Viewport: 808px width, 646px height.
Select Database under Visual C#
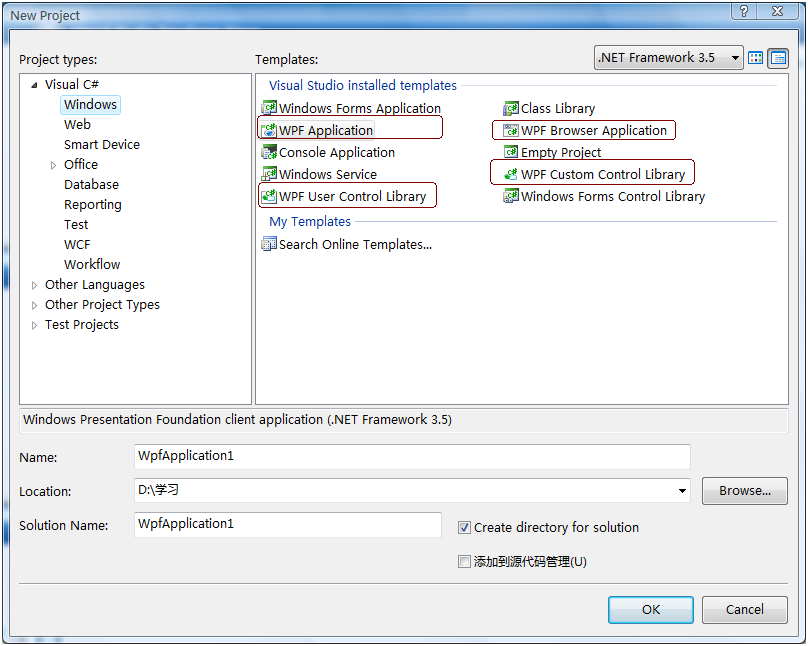(91, 184)
